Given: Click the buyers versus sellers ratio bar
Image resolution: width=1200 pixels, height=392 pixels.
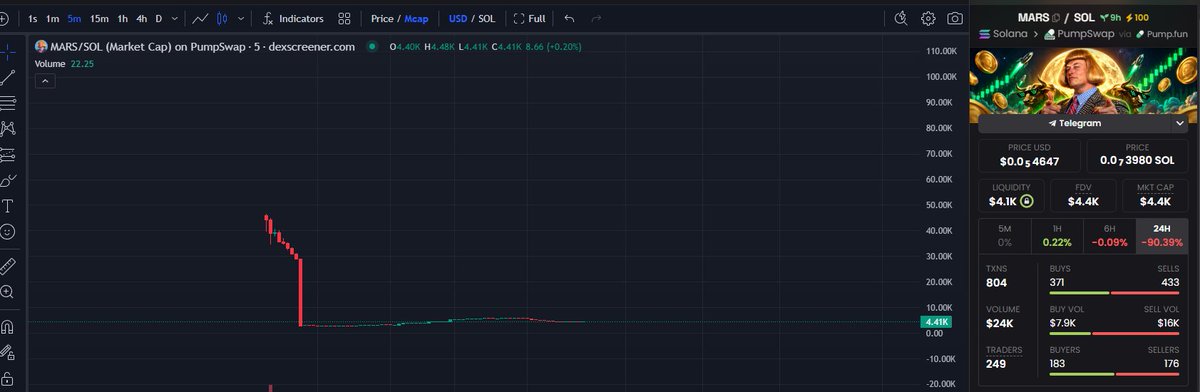Looking at the screenshot, I should click(1114, 374).
